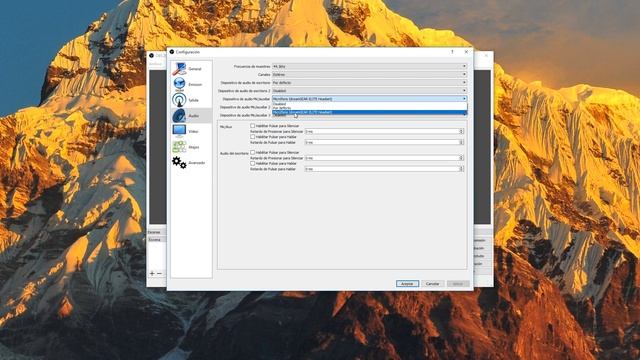Enable Audio del escritorio 'Pulsar para Hablar' checkbox
The width and height of the screenshot is (640, 360).
tap(253, 163)
